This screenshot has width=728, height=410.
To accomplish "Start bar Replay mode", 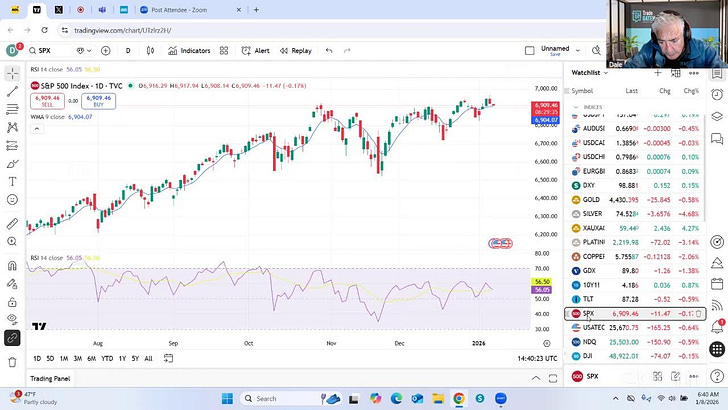I will point(296,51).
